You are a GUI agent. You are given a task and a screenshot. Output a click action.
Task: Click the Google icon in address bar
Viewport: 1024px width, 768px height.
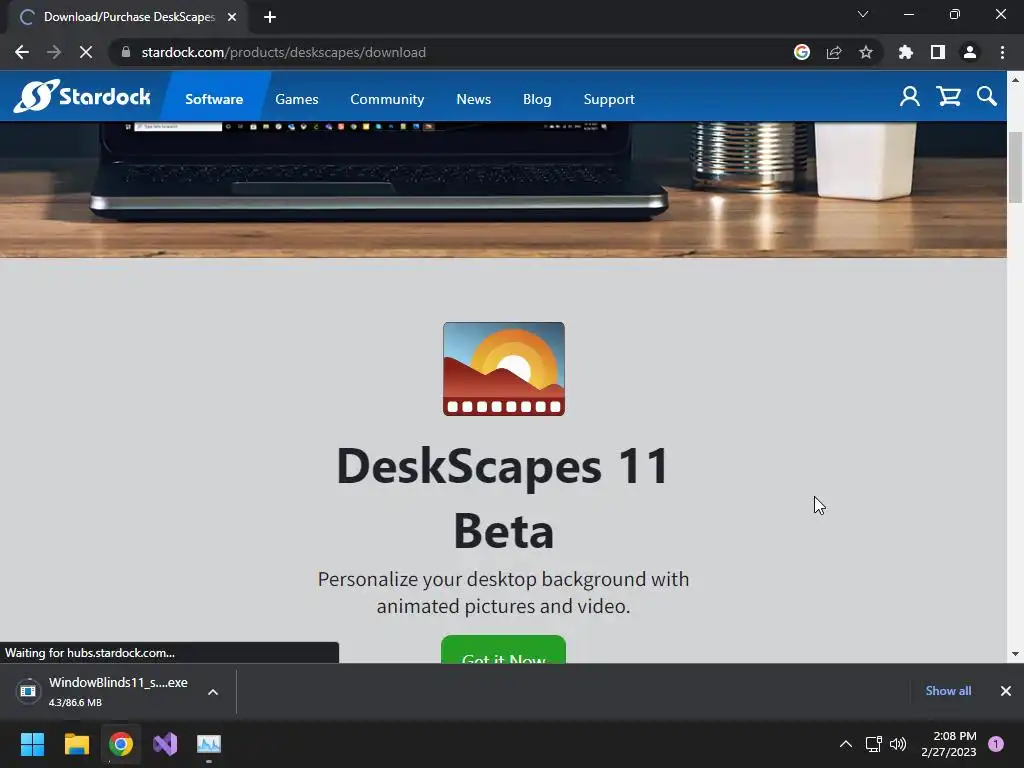click(802, 52)
